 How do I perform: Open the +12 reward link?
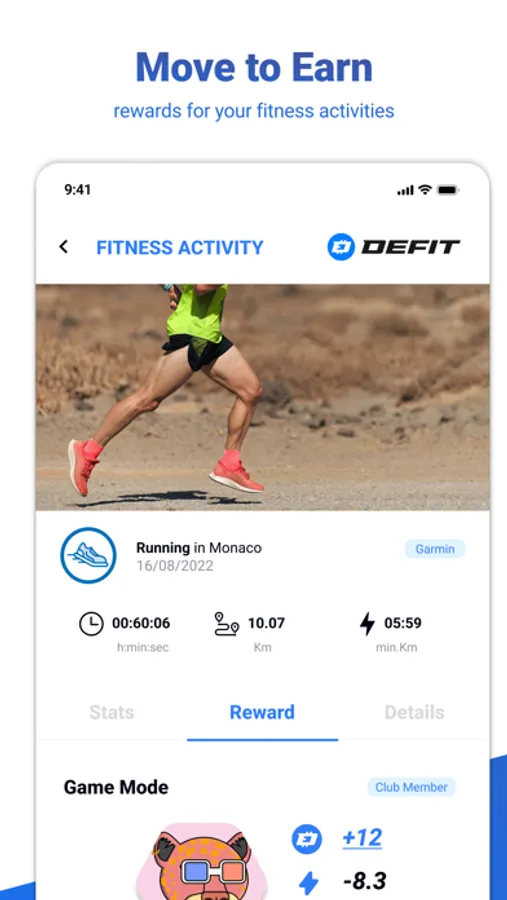click(362, 838)
